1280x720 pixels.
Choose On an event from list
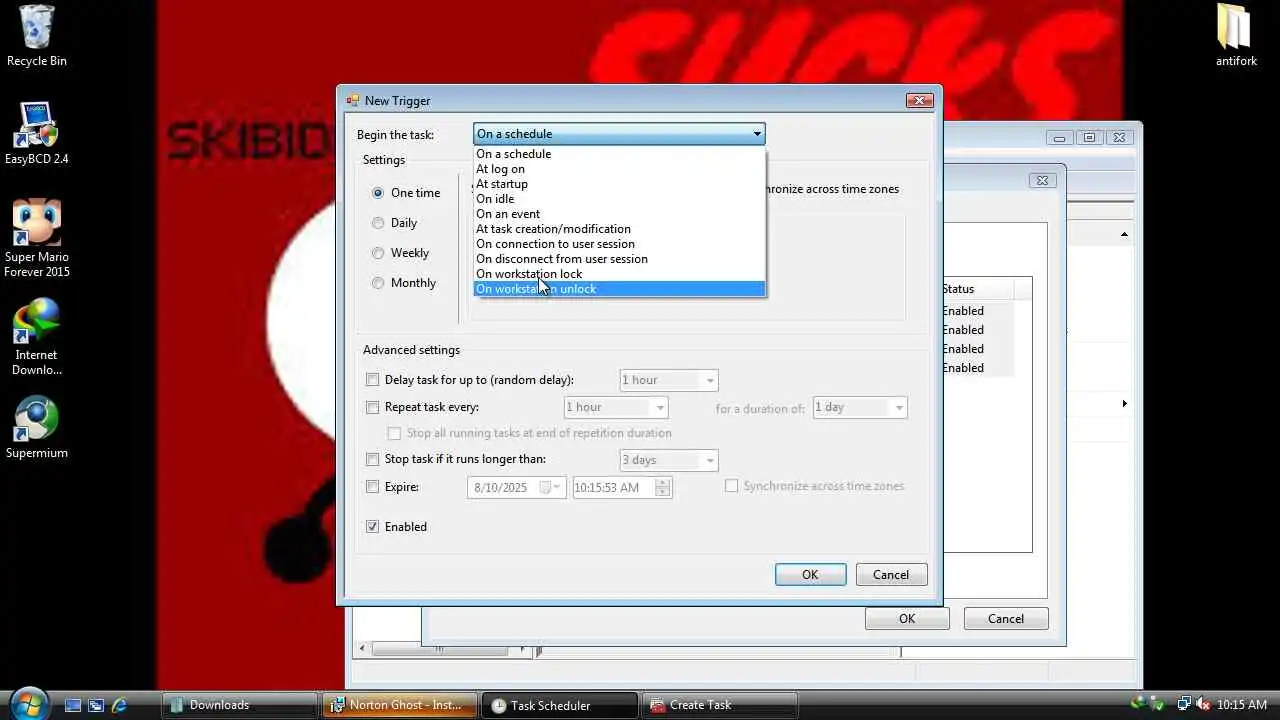click(x=619, y=214)
